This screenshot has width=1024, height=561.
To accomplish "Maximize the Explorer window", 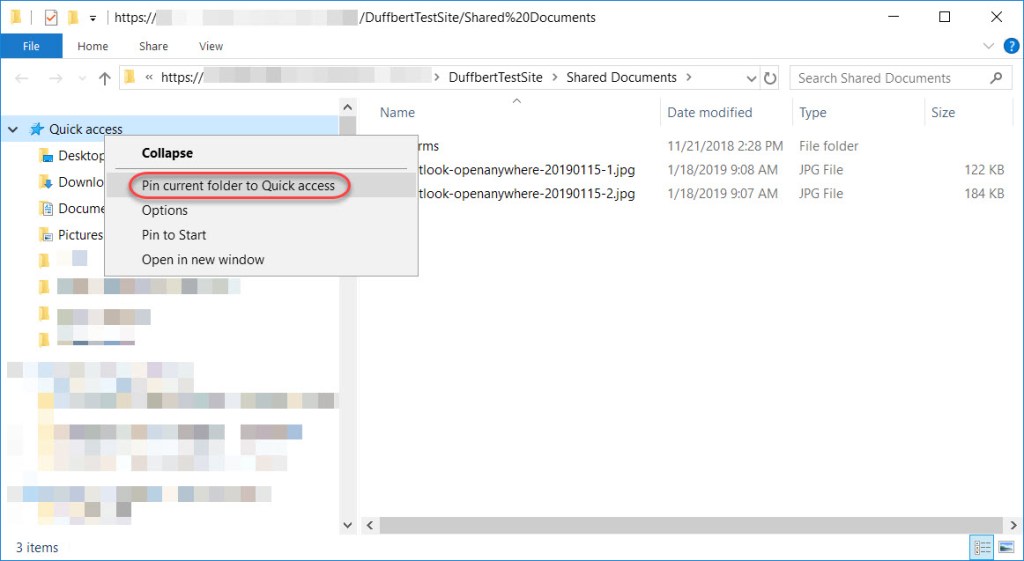I will click(x=944, y=17).
